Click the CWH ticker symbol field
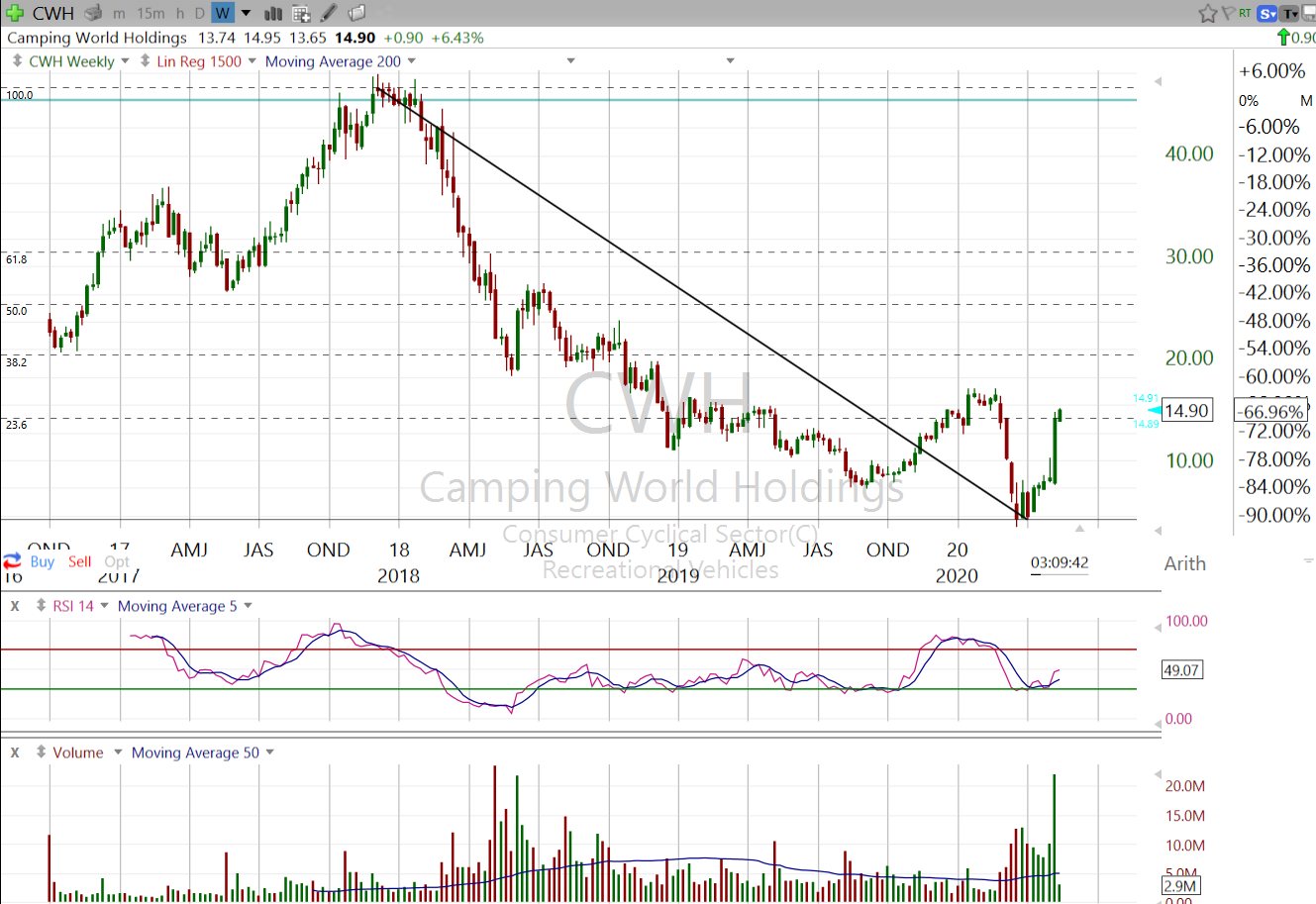Image resolution: width=1316 pixels, height=904 pixels. (x=53, y=13)
